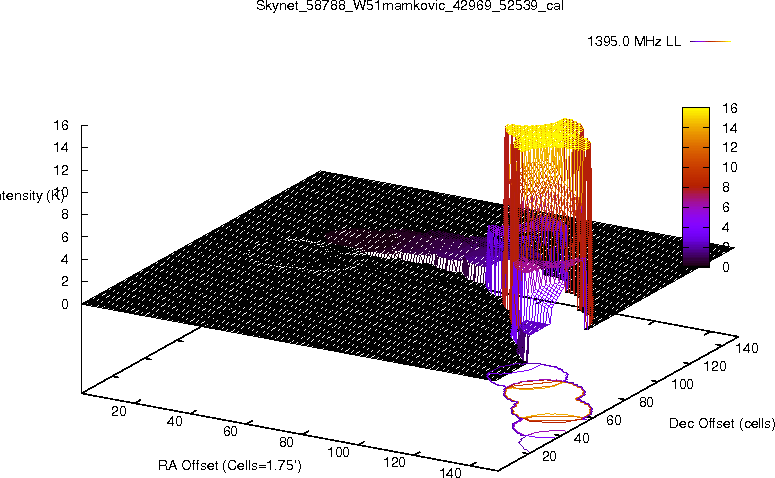Click RA Offset tick label 120
Viewport: 775px width, 478px height.
click(394, 462)
